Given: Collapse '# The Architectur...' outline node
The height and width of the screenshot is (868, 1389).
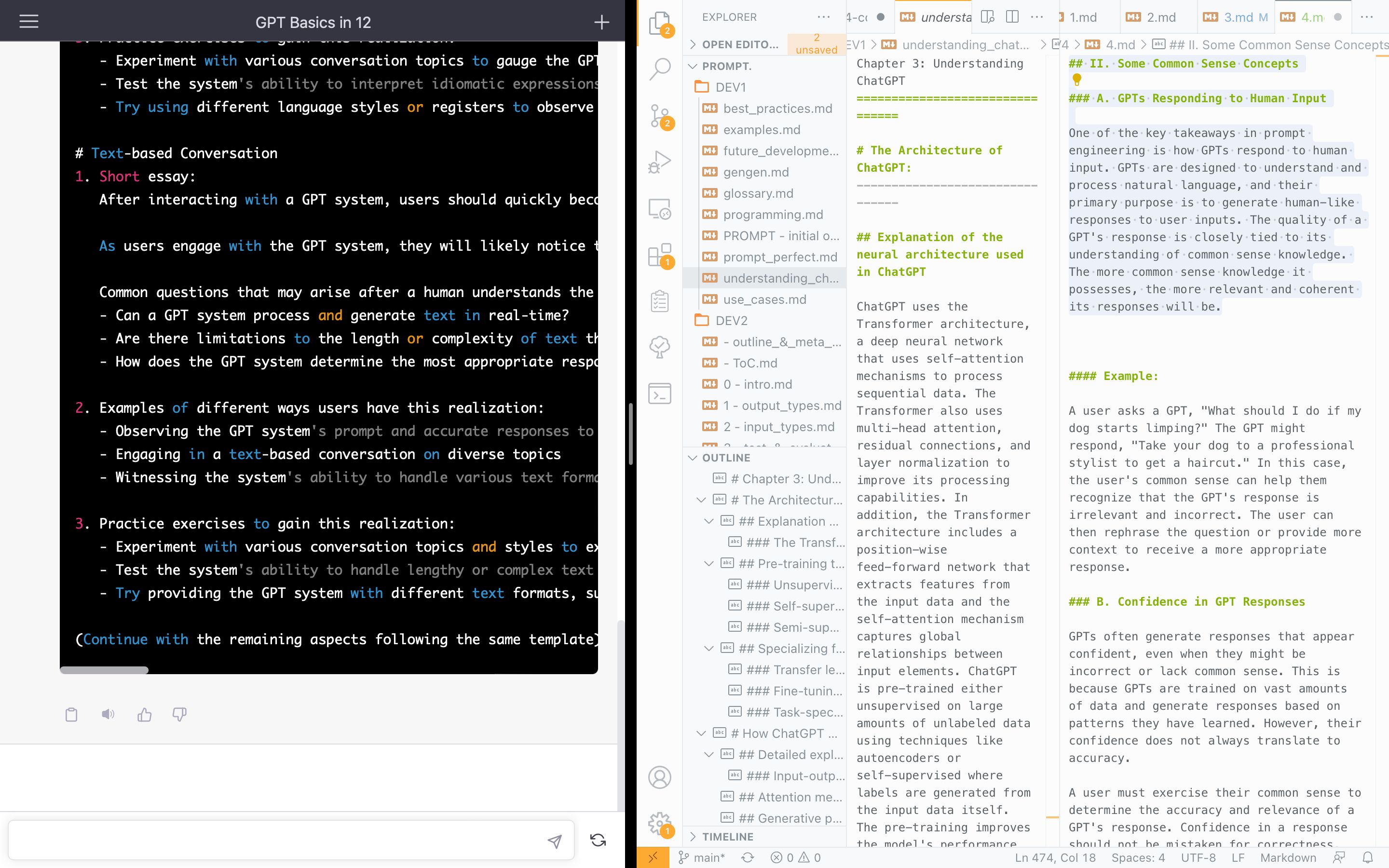Looking at the screenshot, I should (701, 500).
